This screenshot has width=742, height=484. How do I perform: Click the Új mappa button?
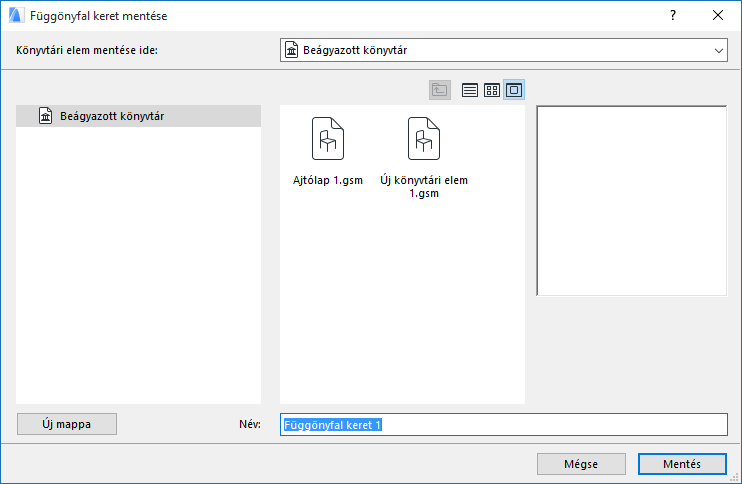67,424
